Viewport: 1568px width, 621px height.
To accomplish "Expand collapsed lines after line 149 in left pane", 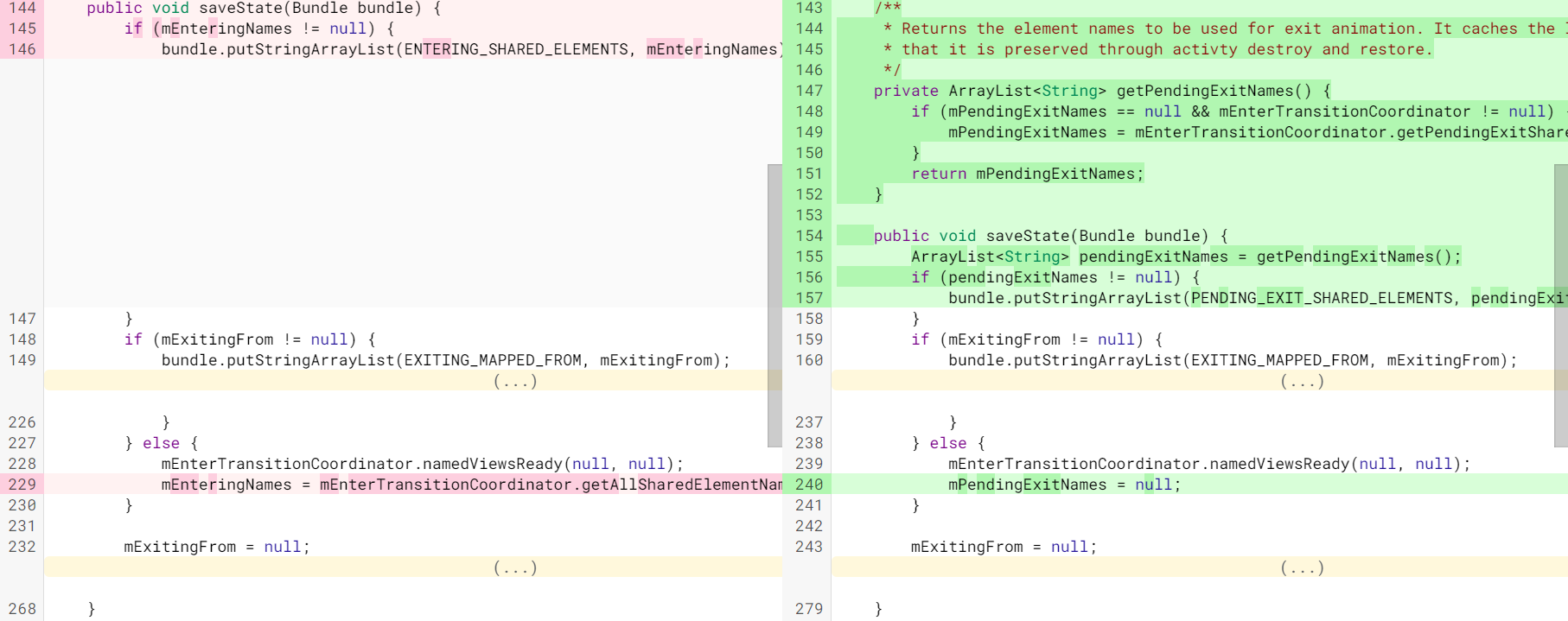I will coord(514,381).
